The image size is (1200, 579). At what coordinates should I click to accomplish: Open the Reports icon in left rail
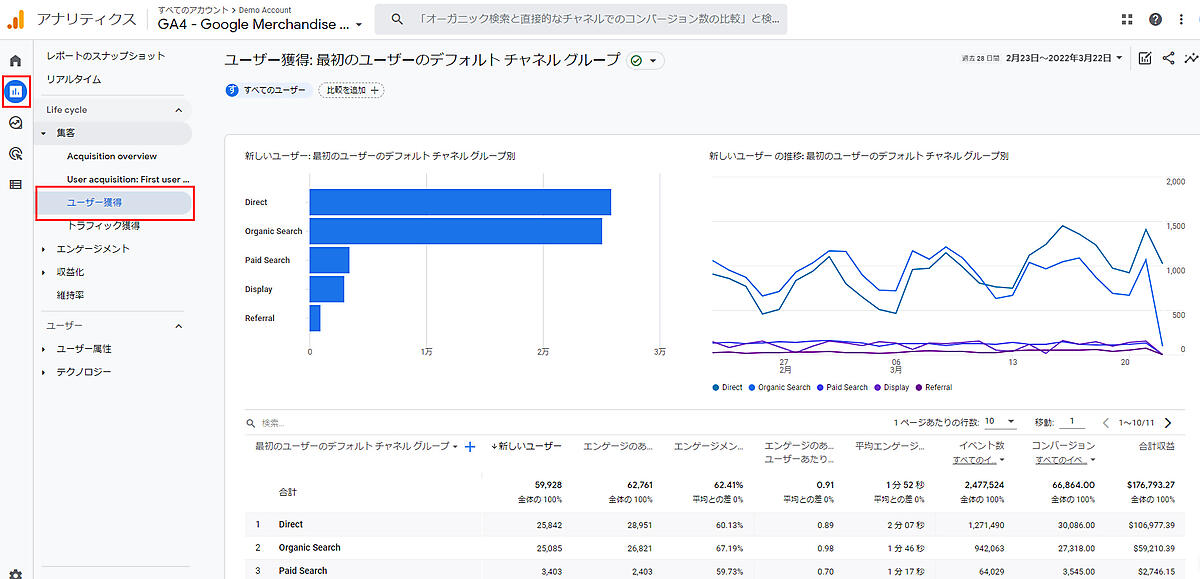point(15,92)
